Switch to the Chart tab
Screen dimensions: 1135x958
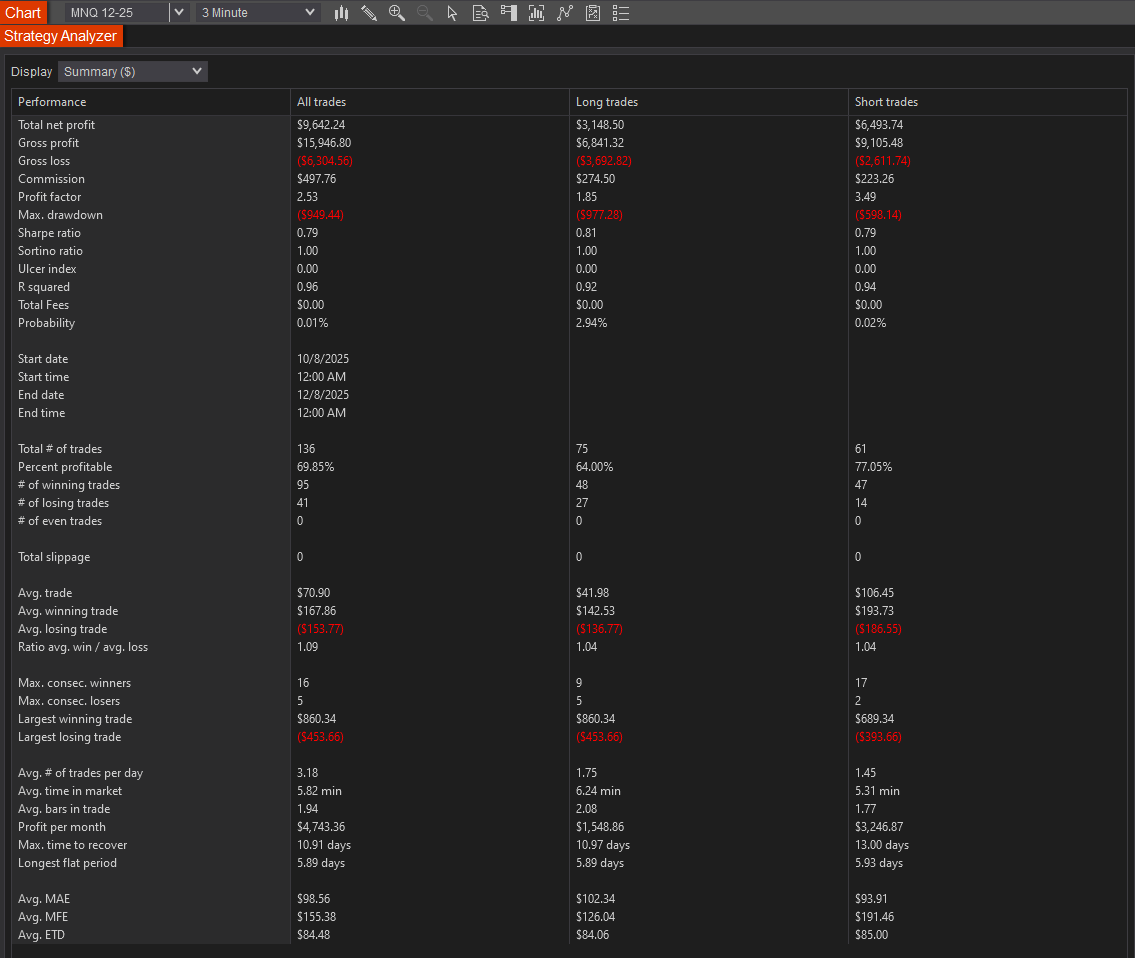(23, 13)
